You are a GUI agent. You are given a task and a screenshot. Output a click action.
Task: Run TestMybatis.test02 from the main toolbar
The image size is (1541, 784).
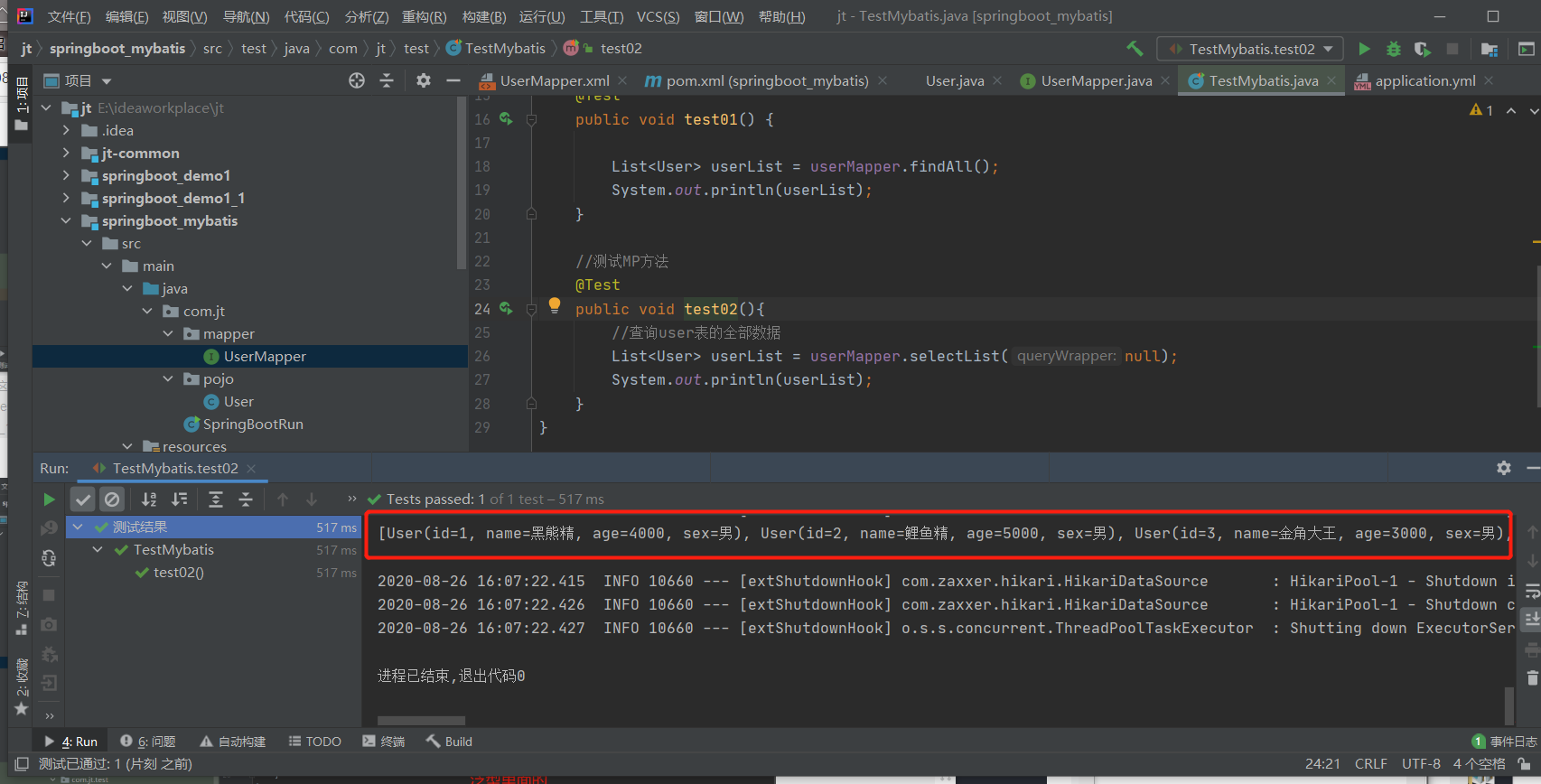(1365, 49)
